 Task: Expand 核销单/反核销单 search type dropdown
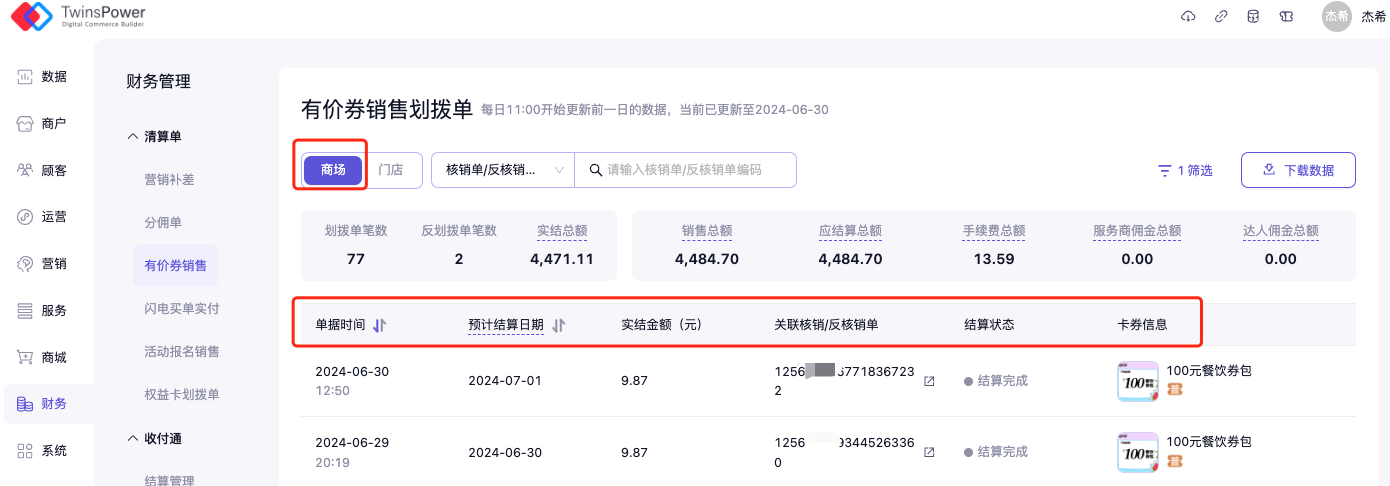tap(503, 170)
